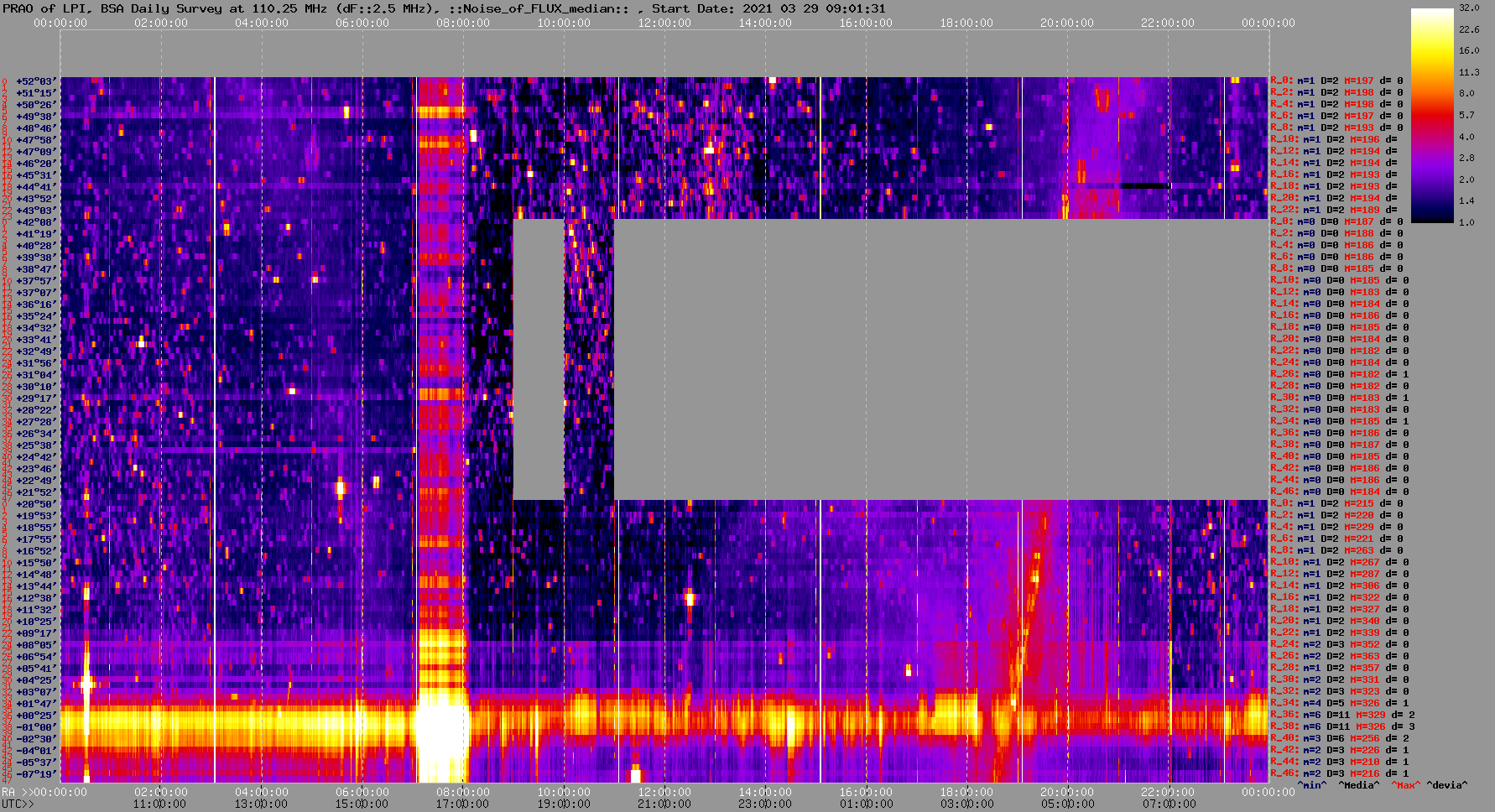Click the '22.6' color scale value
Image resolution: width=1495 pixels, height=812 pixels.
(x=1469, y=29)
